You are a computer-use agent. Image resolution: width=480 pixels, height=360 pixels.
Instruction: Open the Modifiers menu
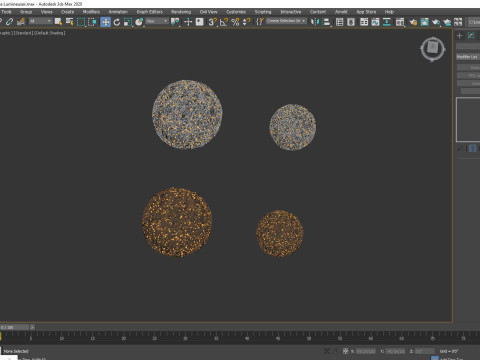pos(91,12)
